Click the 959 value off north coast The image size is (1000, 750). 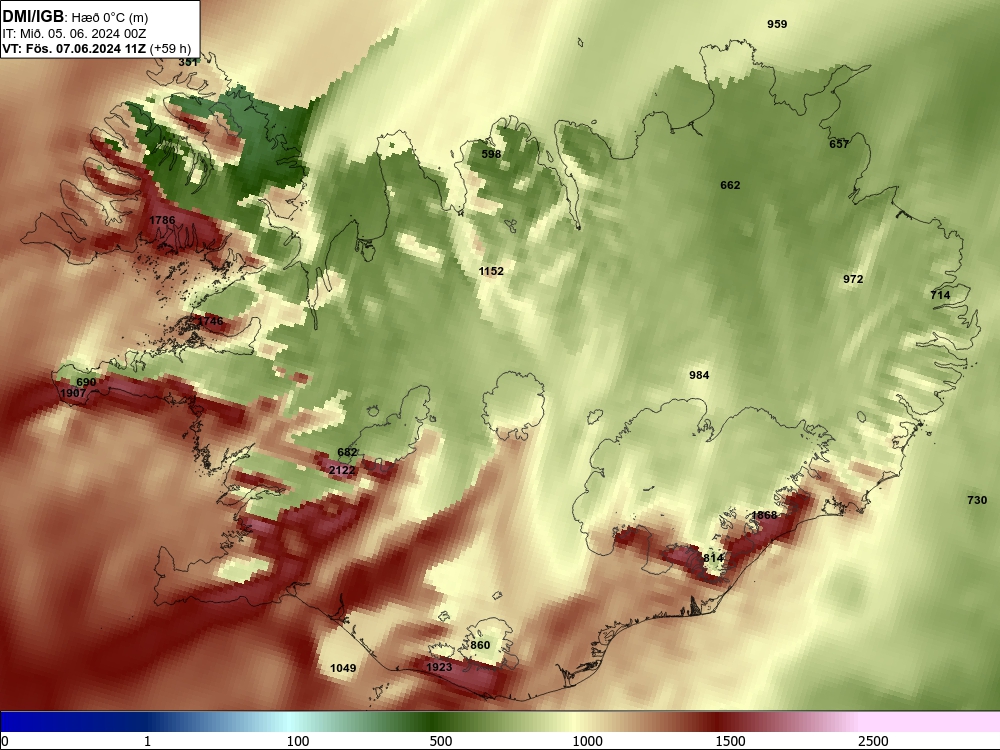click(x=777, y=24)
